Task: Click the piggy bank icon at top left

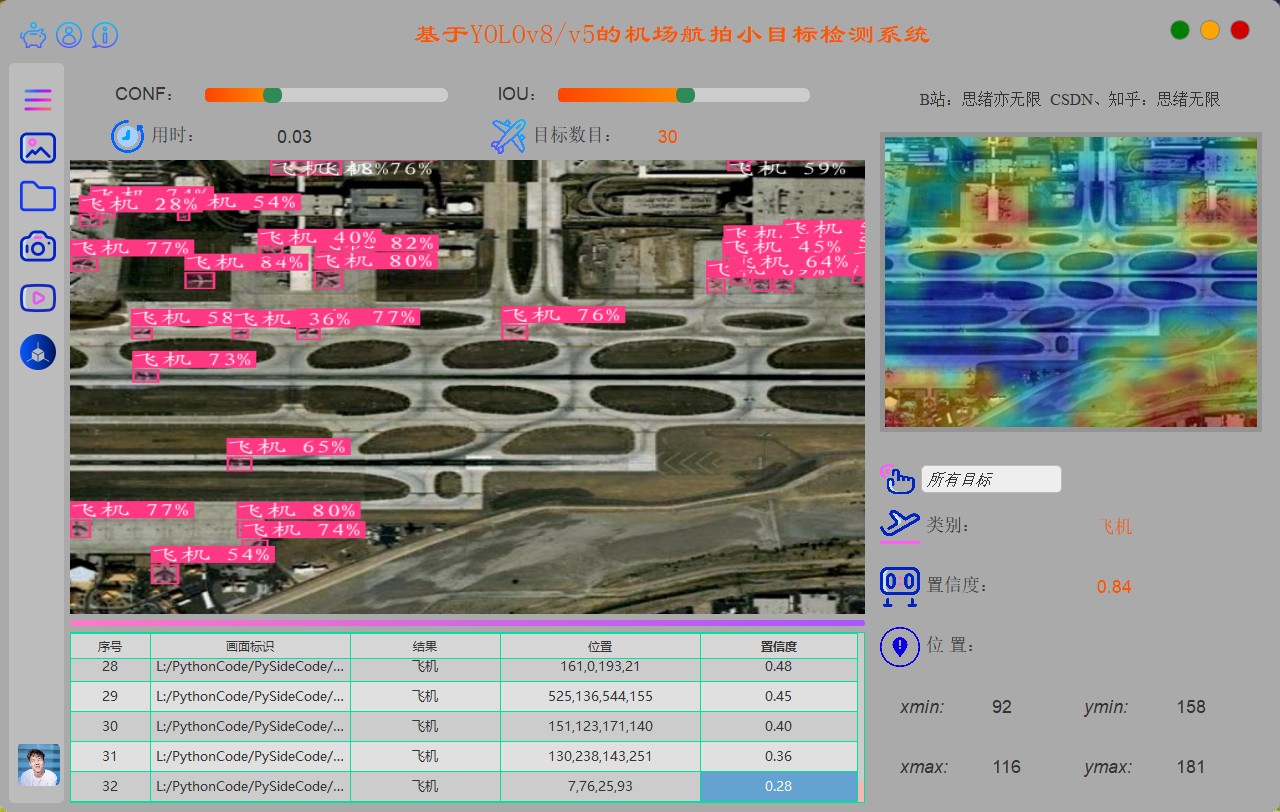Action: (33, 36)
